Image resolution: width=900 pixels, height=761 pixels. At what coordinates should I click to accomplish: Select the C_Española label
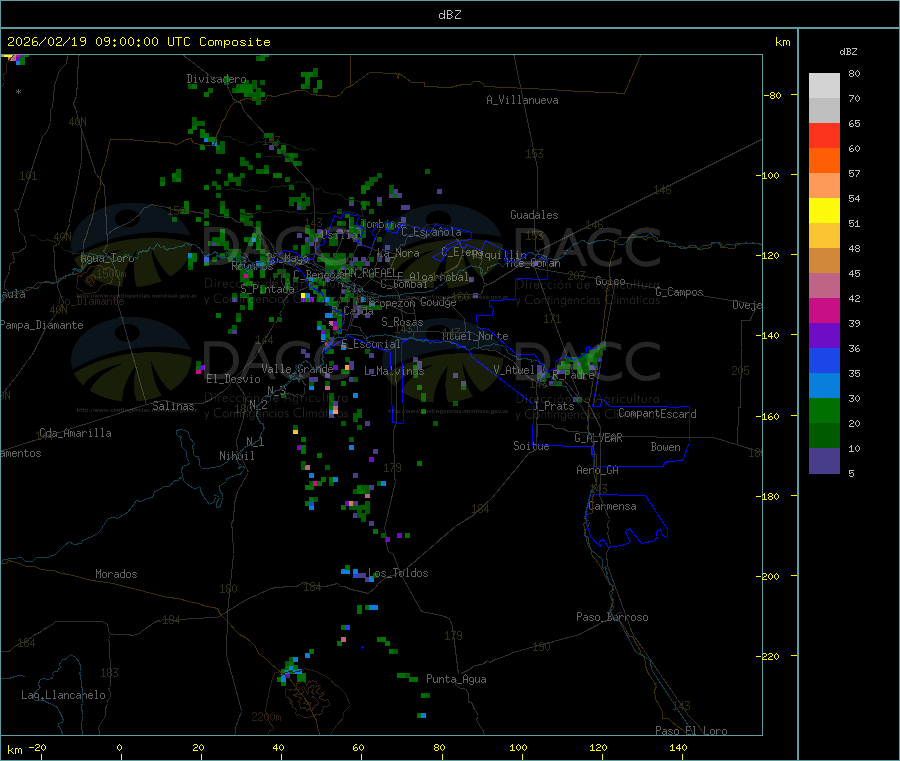click(x=432, y=232)
